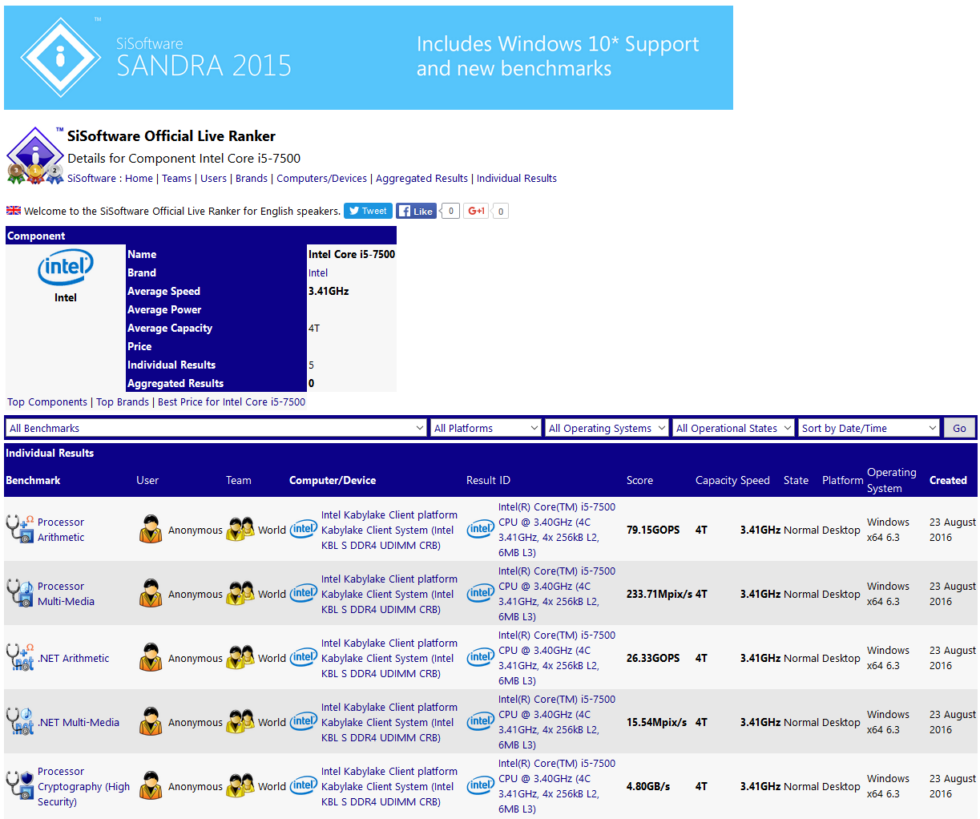The image size is (980, 819).
Task: Click Intel device logo in Processor Multi-Media row
Action: click(x=304, y=593)
